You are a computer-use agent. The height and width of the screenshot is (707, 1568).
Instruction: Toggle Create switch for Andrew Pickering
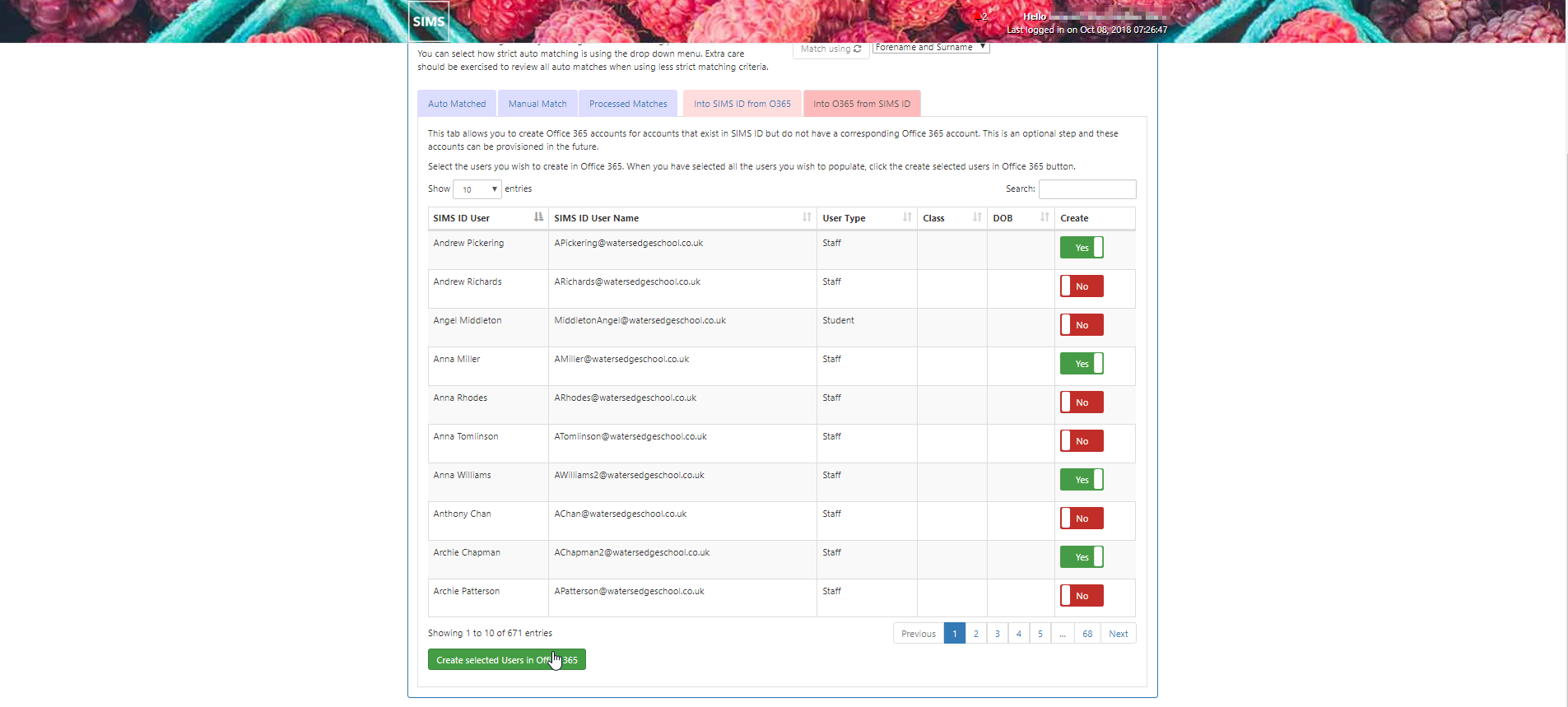(x=1082, y=248)
